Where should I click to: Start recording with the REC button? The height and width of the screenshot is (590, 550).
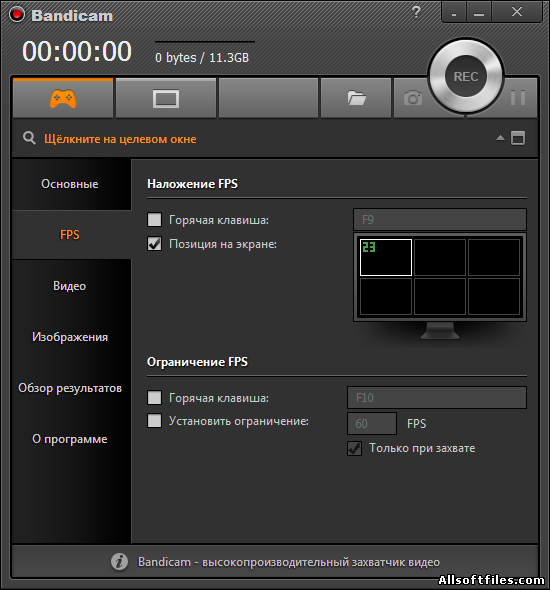click(x=466, y=76)
